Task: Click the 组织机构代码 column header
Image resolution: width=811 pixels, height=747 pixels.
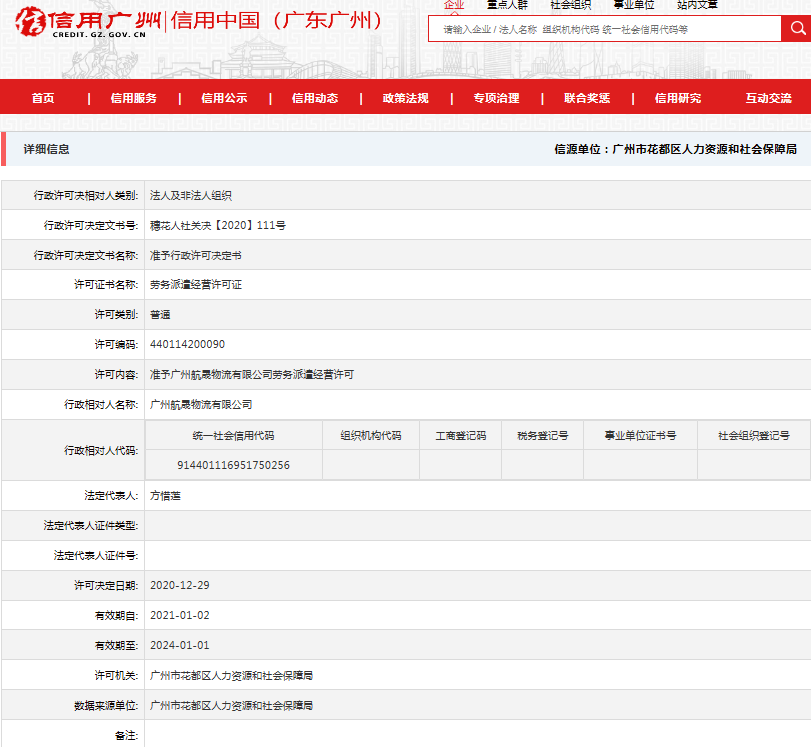Action: [x=371, y=436]
